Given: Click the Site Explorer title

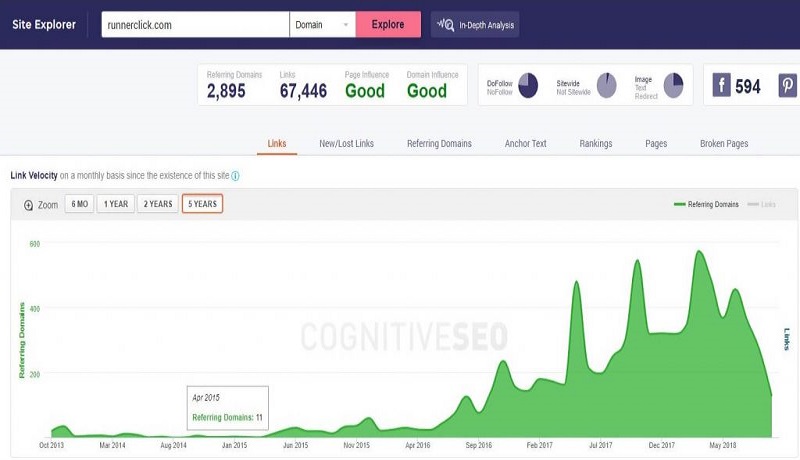Looking at the screenshot, I should tap(44, 24).
